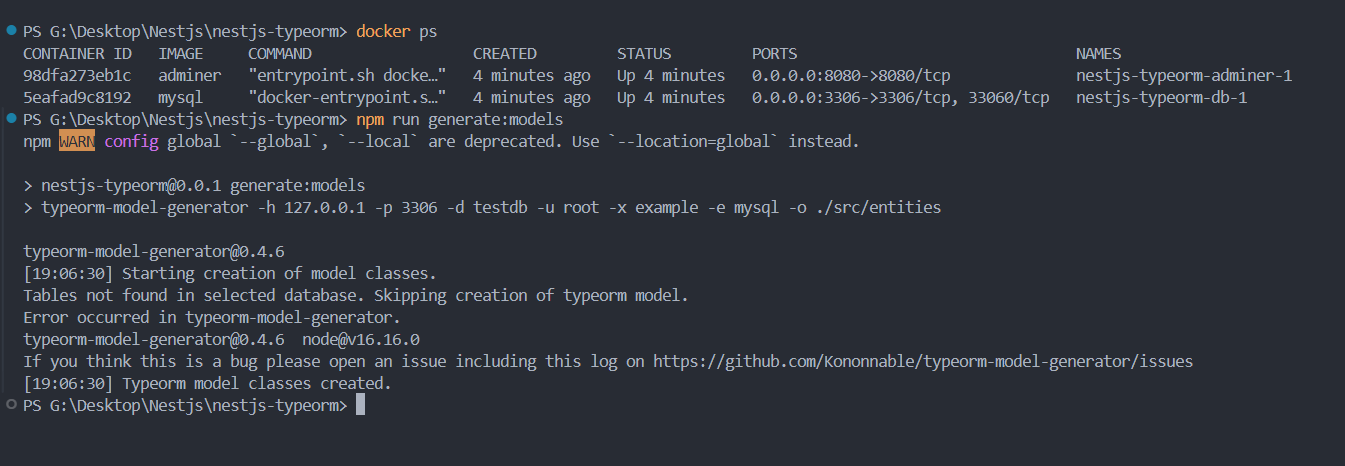The image size is (1345, 466).
Task: Select the nestjs-typeorm-adminer-1 container name
Action: (1184, 76)
